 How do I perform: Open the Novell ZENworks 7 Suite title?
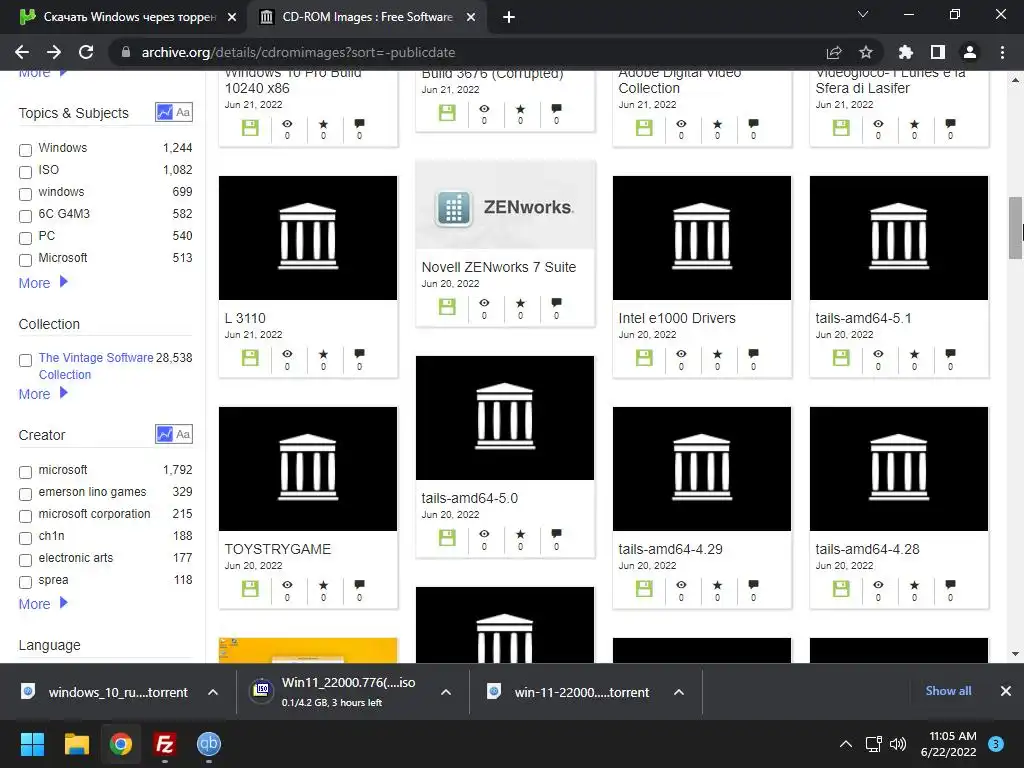pos(499,267)
